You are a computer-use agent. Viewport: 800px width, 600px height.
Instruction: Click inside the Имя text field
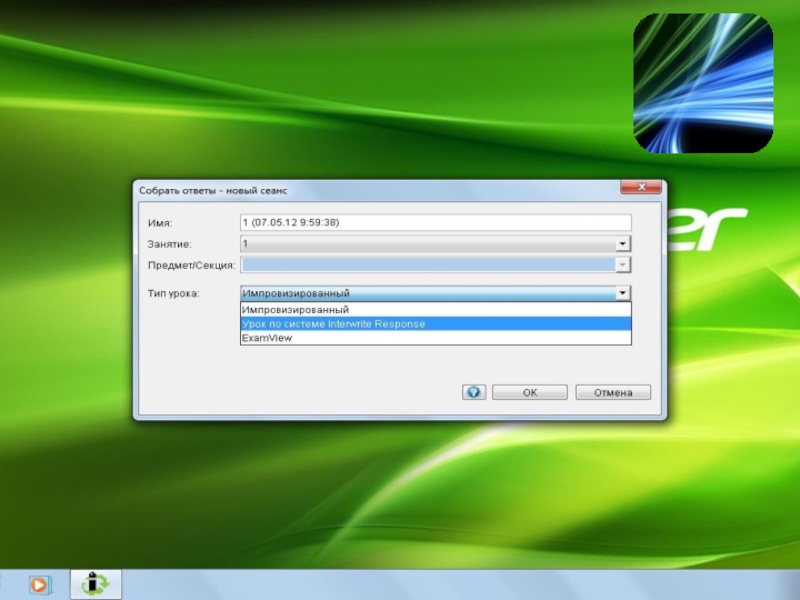point(435,223)
